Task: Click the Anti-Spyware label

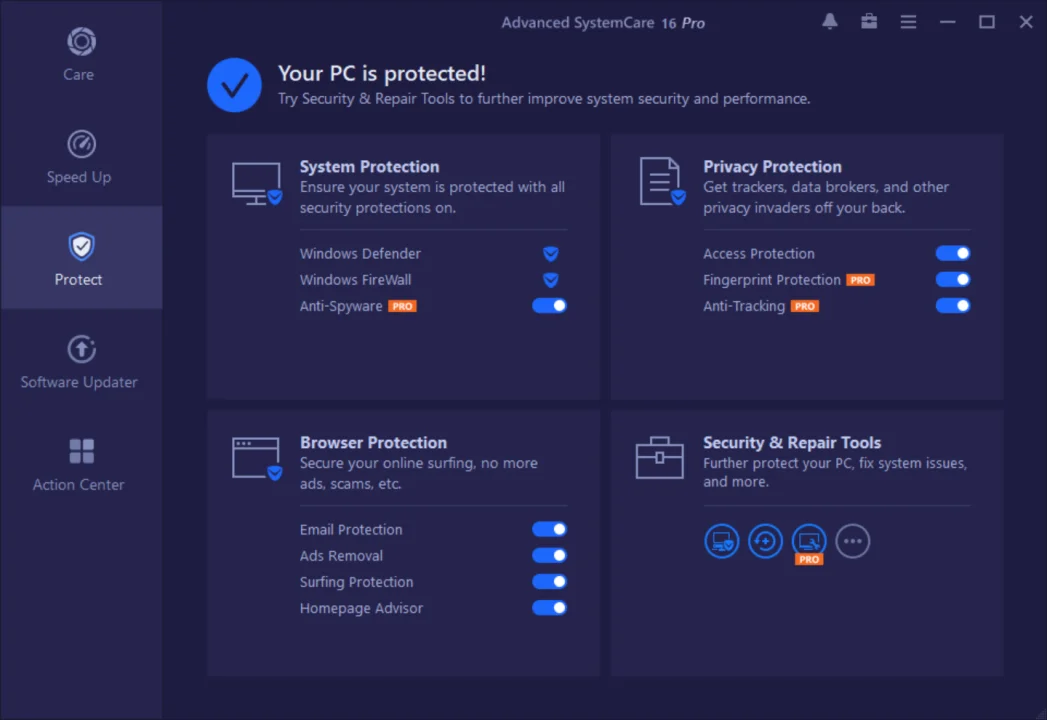Action: click(341, 306)
